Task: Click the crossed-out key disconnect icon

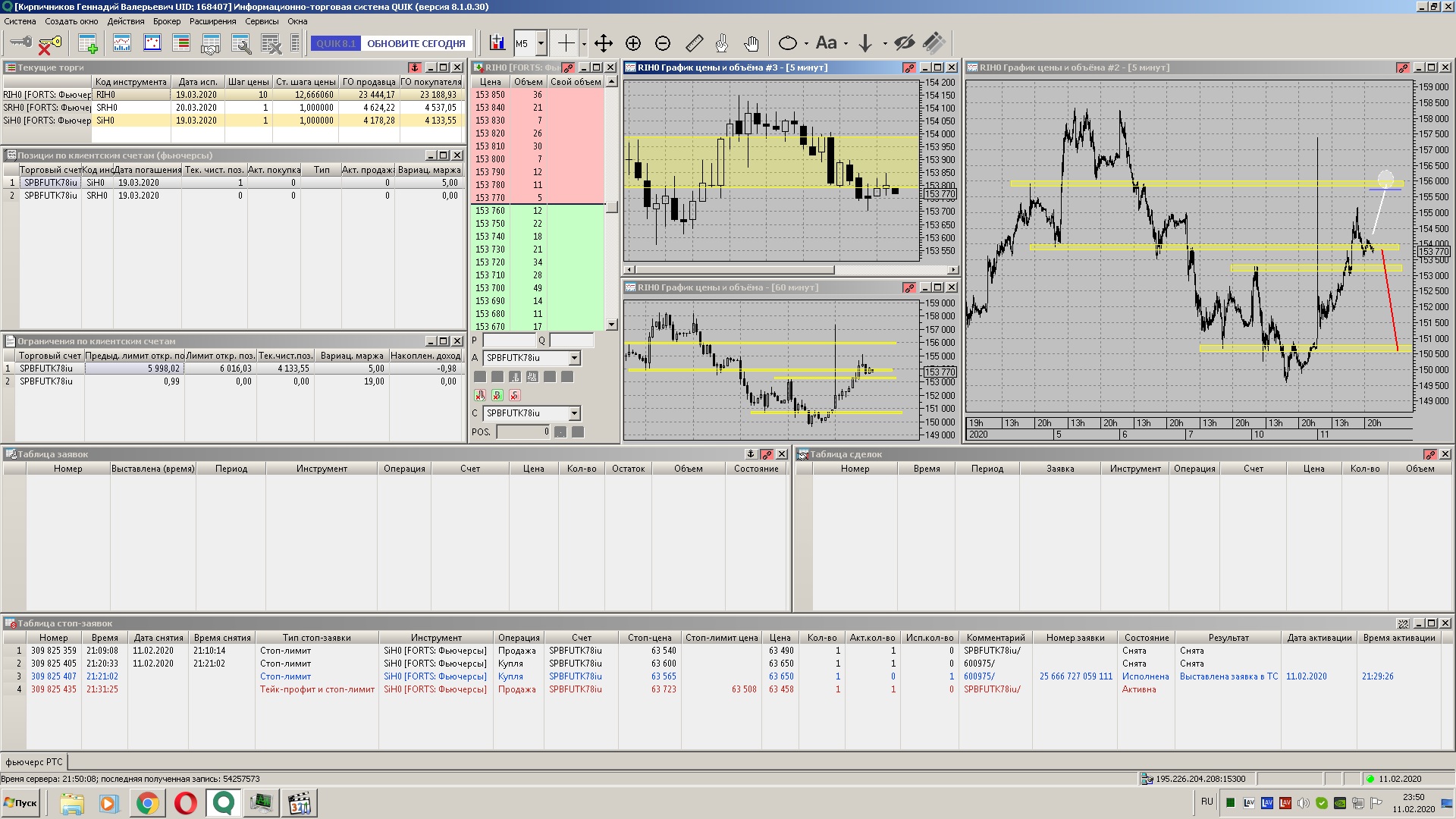Action: pos(49,44)
